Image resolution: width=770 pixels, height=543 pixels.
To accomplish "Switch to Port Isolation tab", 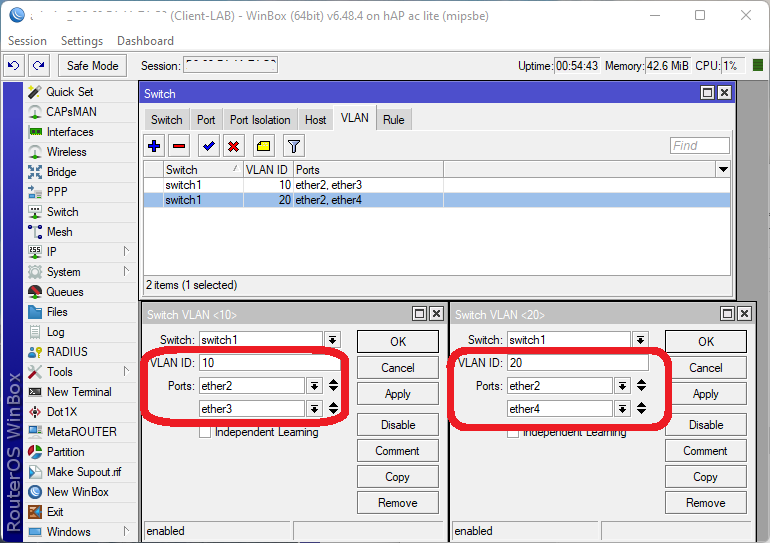I will (260, 120).
